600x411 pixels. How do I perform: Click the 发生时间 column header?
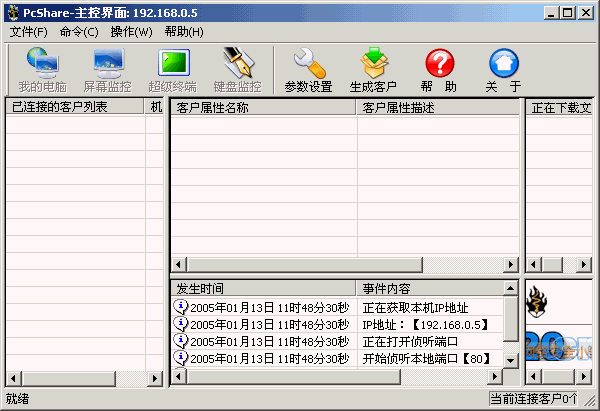[x=263, y=288]
